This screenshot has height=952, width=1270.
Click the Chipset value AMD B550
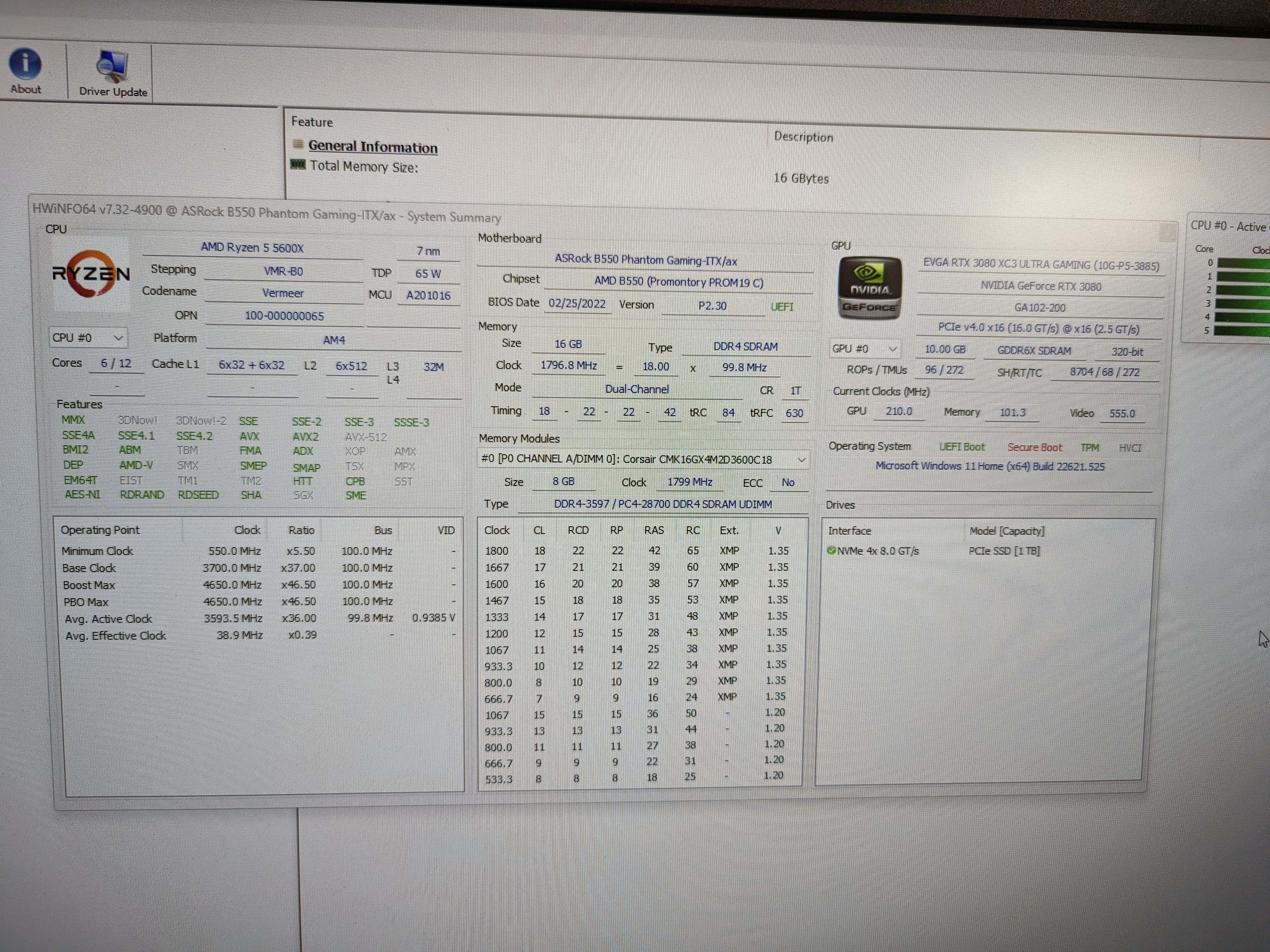(678, 282)
